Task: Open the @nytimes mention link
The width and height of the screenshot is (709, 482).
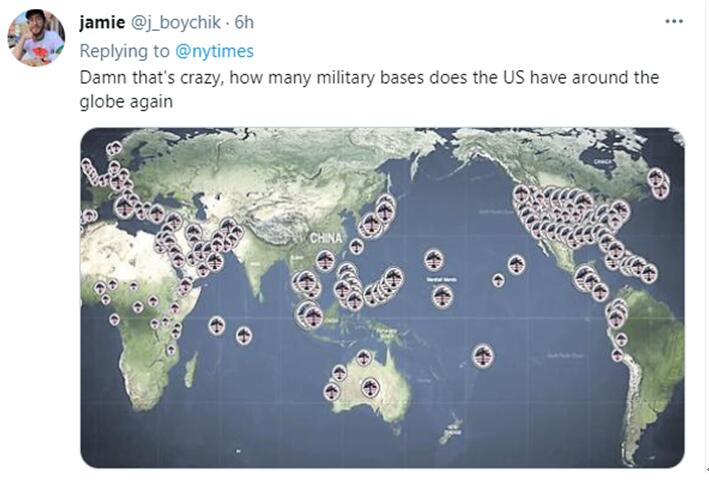Action: pos(213,50)
